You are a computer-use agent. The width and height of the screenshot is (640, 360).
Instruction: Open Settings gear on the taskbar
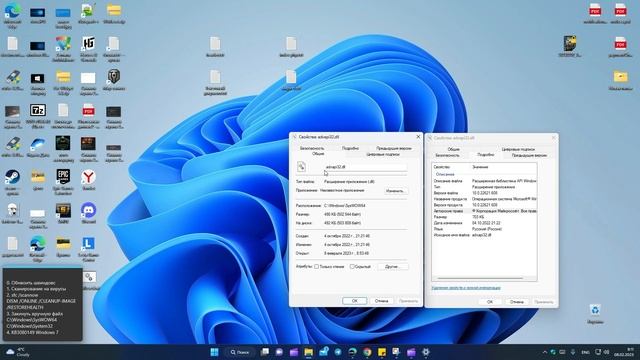[x=426, y=352]
